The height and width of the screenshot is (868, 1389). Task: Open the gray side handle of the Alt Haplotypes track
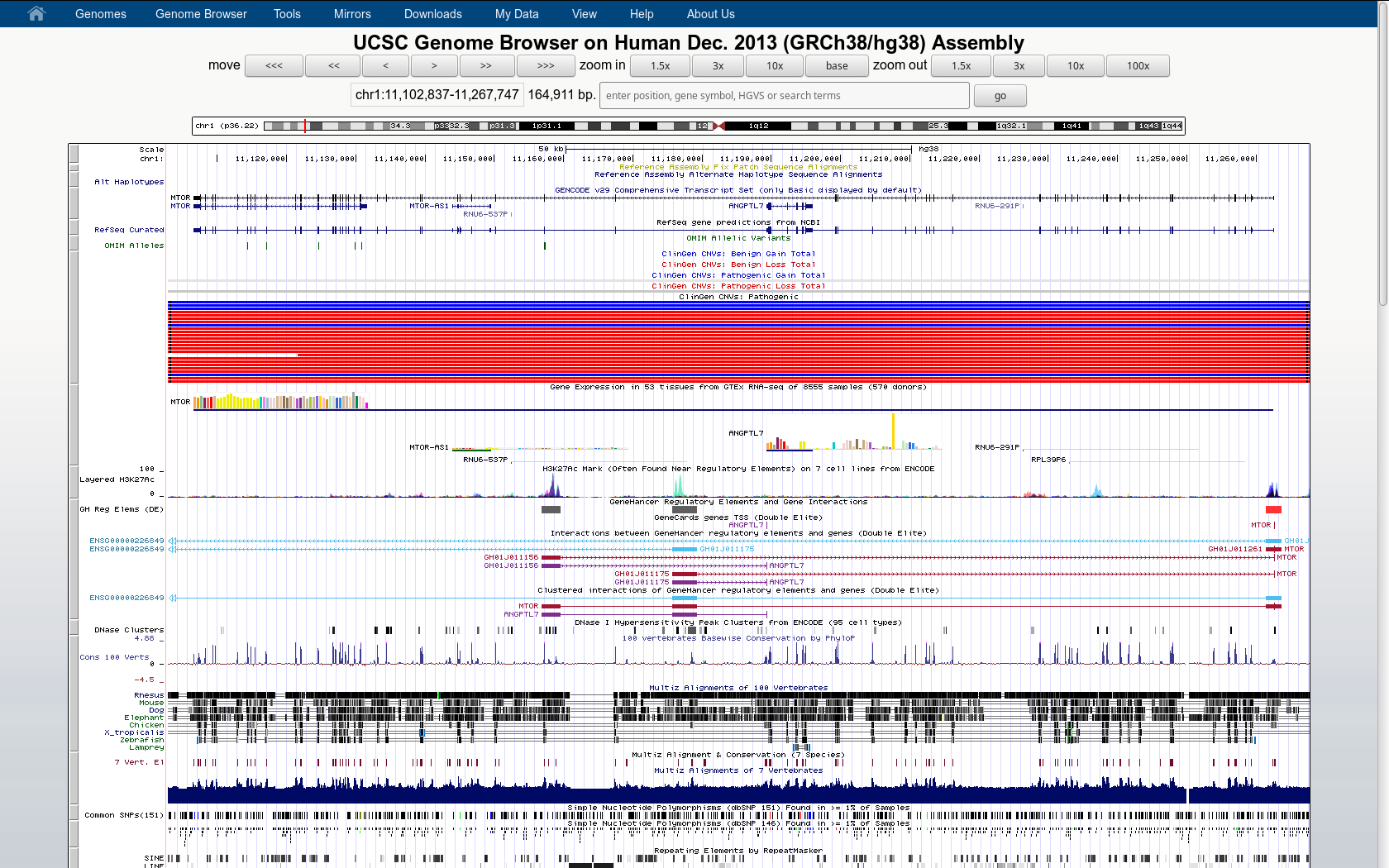tap(74, 181)
